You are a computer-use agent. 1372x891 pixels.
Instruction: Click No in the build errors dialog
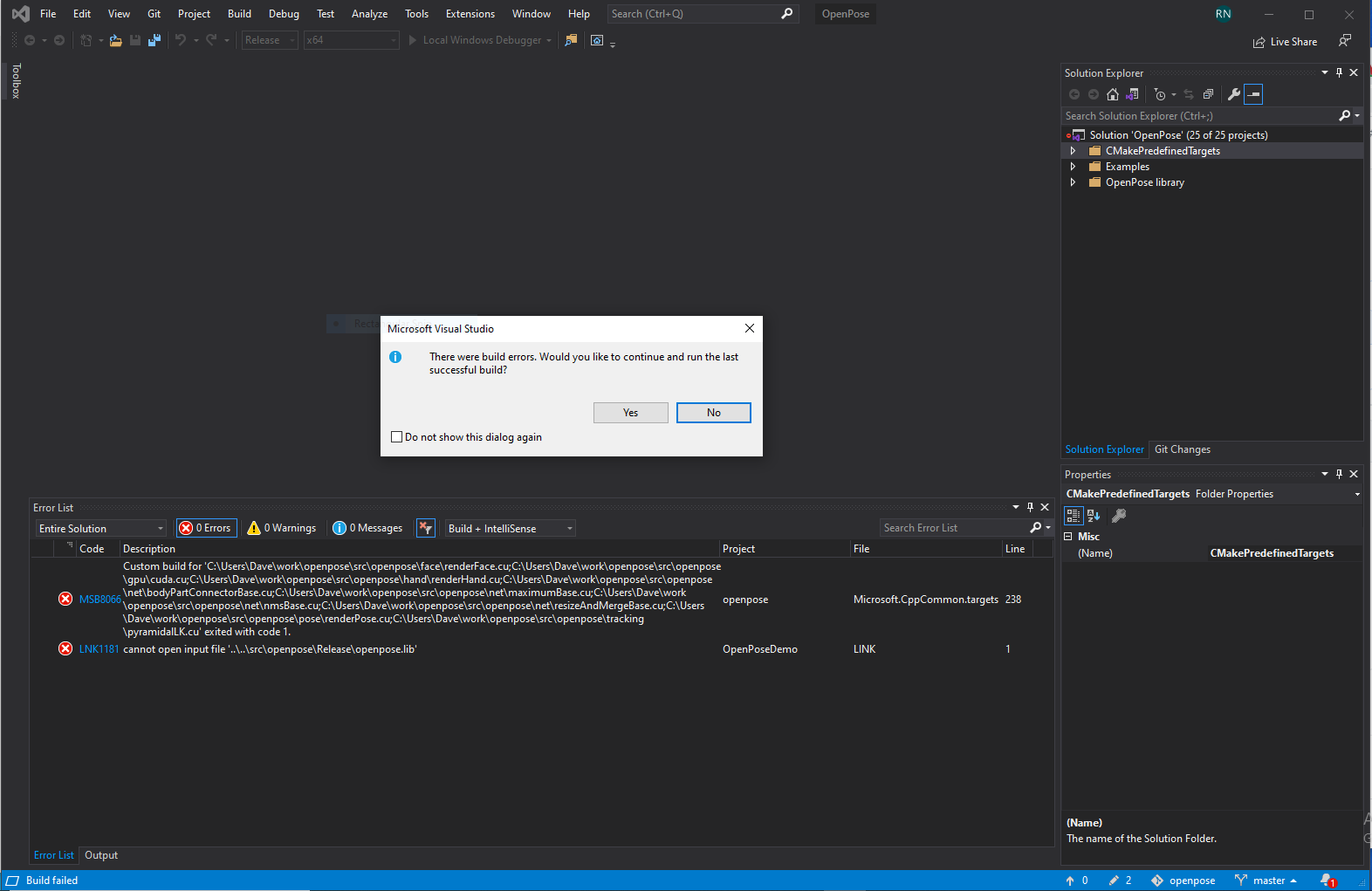coord(713,413)
